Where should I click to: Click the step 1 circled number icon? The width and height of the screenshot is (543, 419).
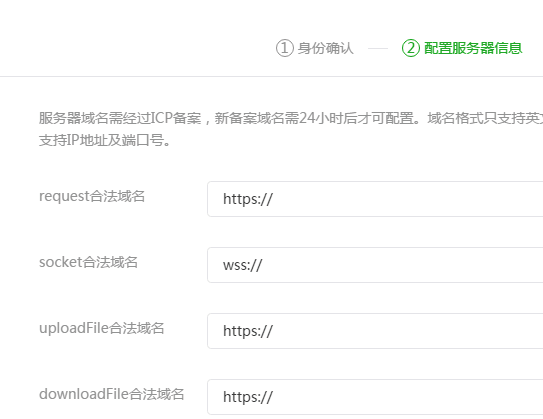tap(285, 48)
